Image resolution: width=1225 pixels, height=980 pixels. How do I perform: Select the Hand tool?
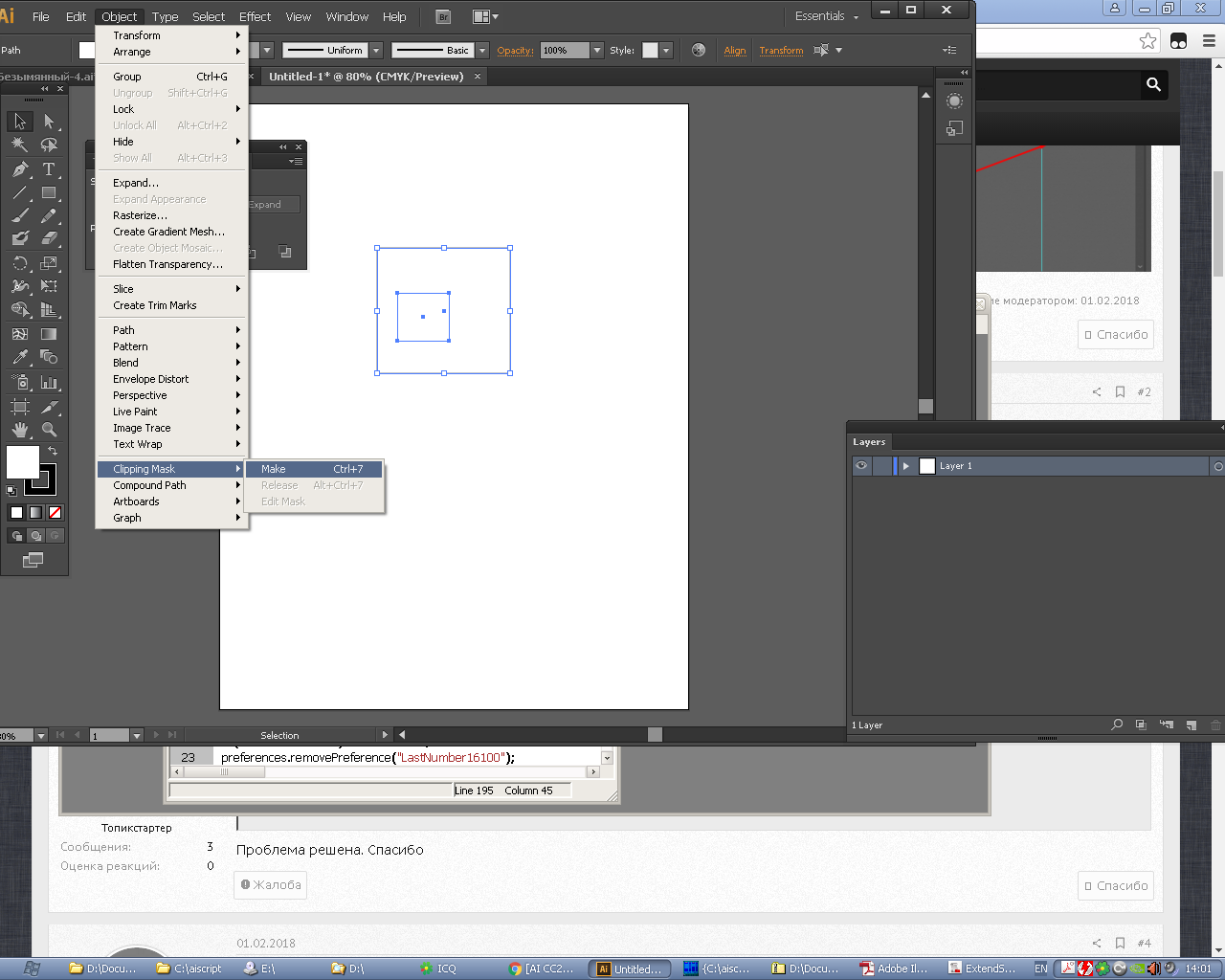19,430
